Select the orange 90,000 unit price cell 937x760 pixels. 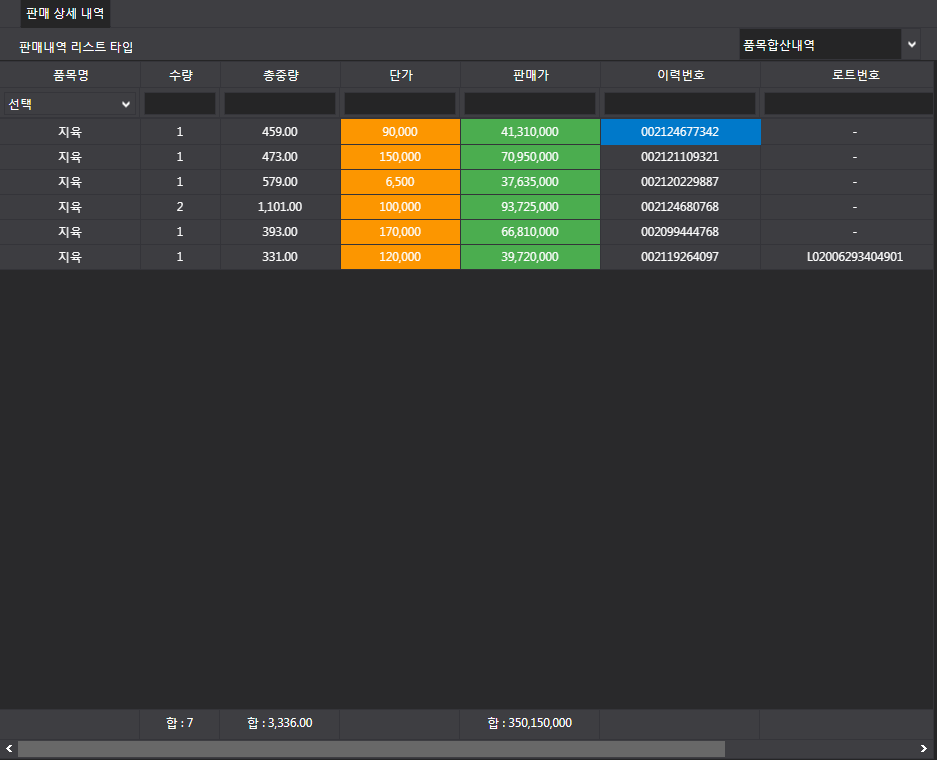(x=400, y=131)
